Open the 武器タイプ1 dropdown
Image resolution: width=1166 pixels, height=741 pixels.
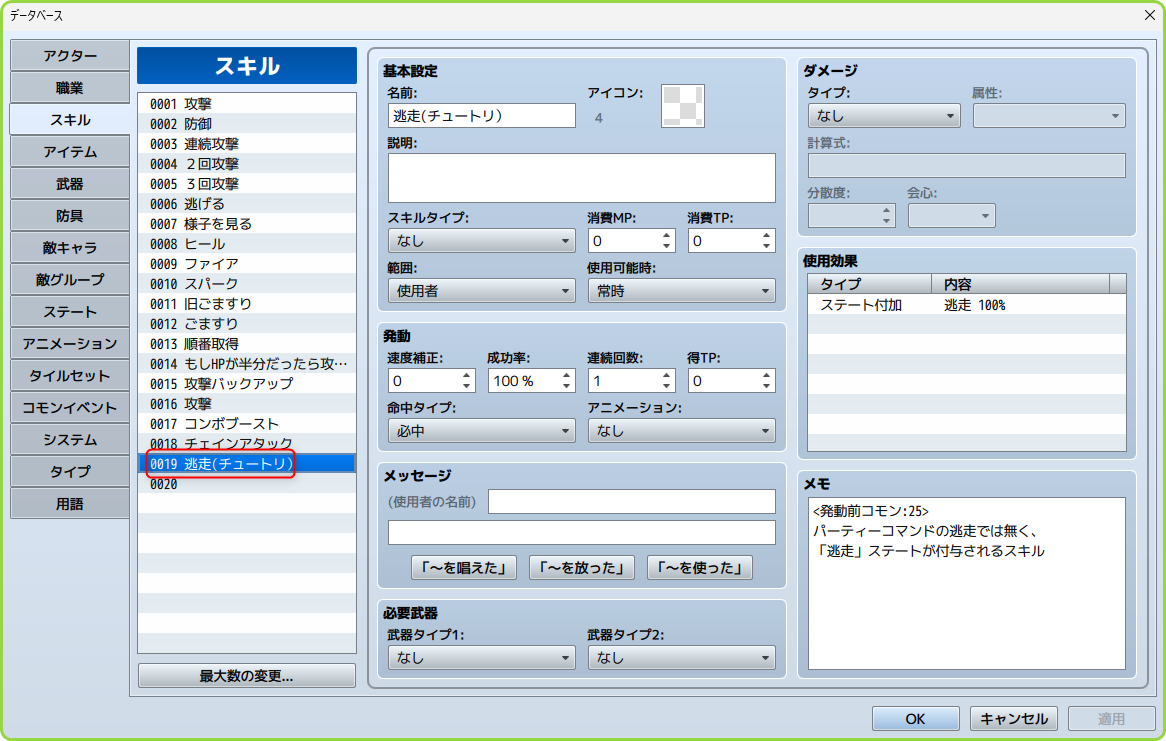click(482, 658)
